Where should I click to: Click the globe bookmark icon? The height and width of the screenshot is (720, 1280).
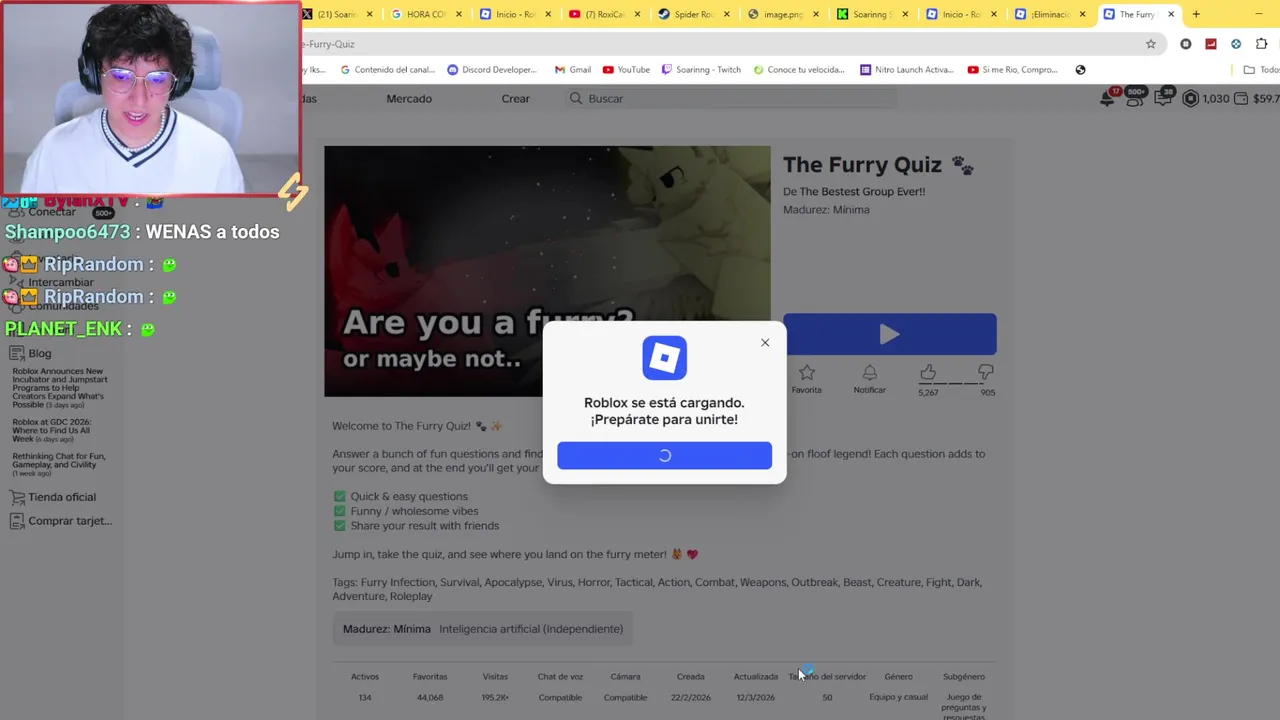click(x=1080, y=70)
